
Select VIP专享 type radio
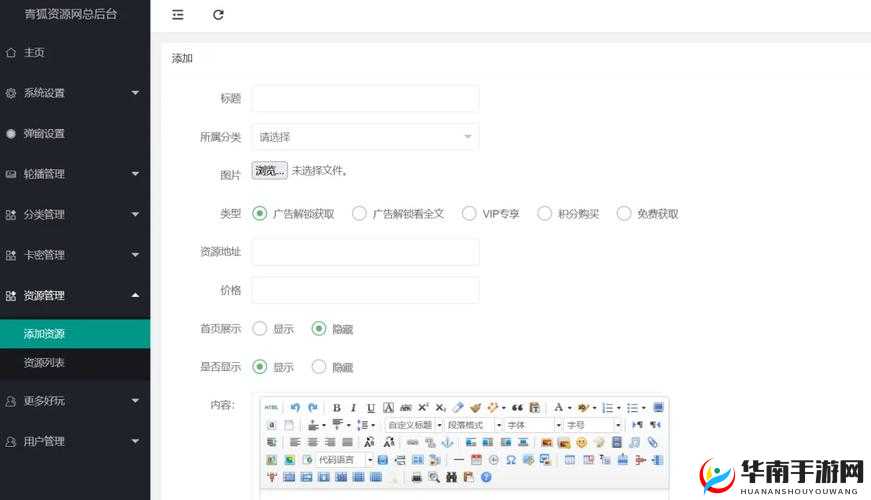pos(469,213)
